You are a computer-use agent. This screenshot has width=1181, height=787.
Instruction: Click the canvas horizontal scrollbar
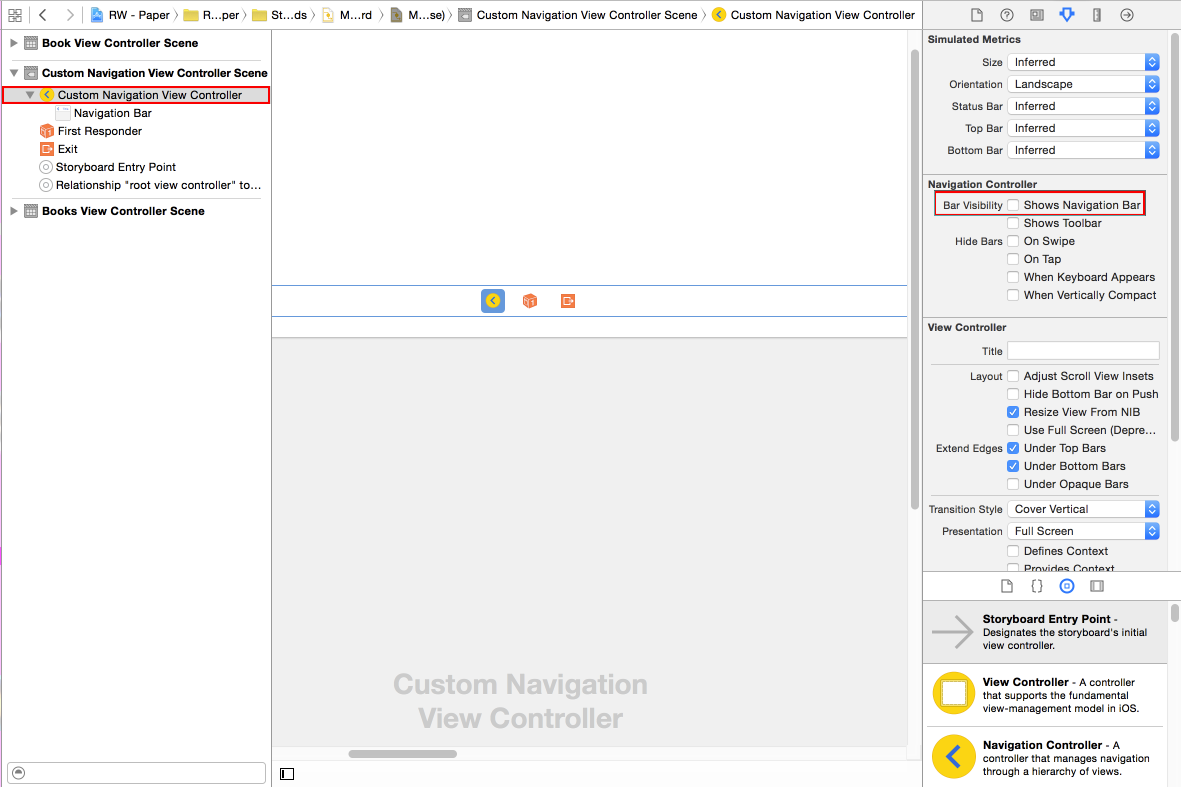[403, 754]
